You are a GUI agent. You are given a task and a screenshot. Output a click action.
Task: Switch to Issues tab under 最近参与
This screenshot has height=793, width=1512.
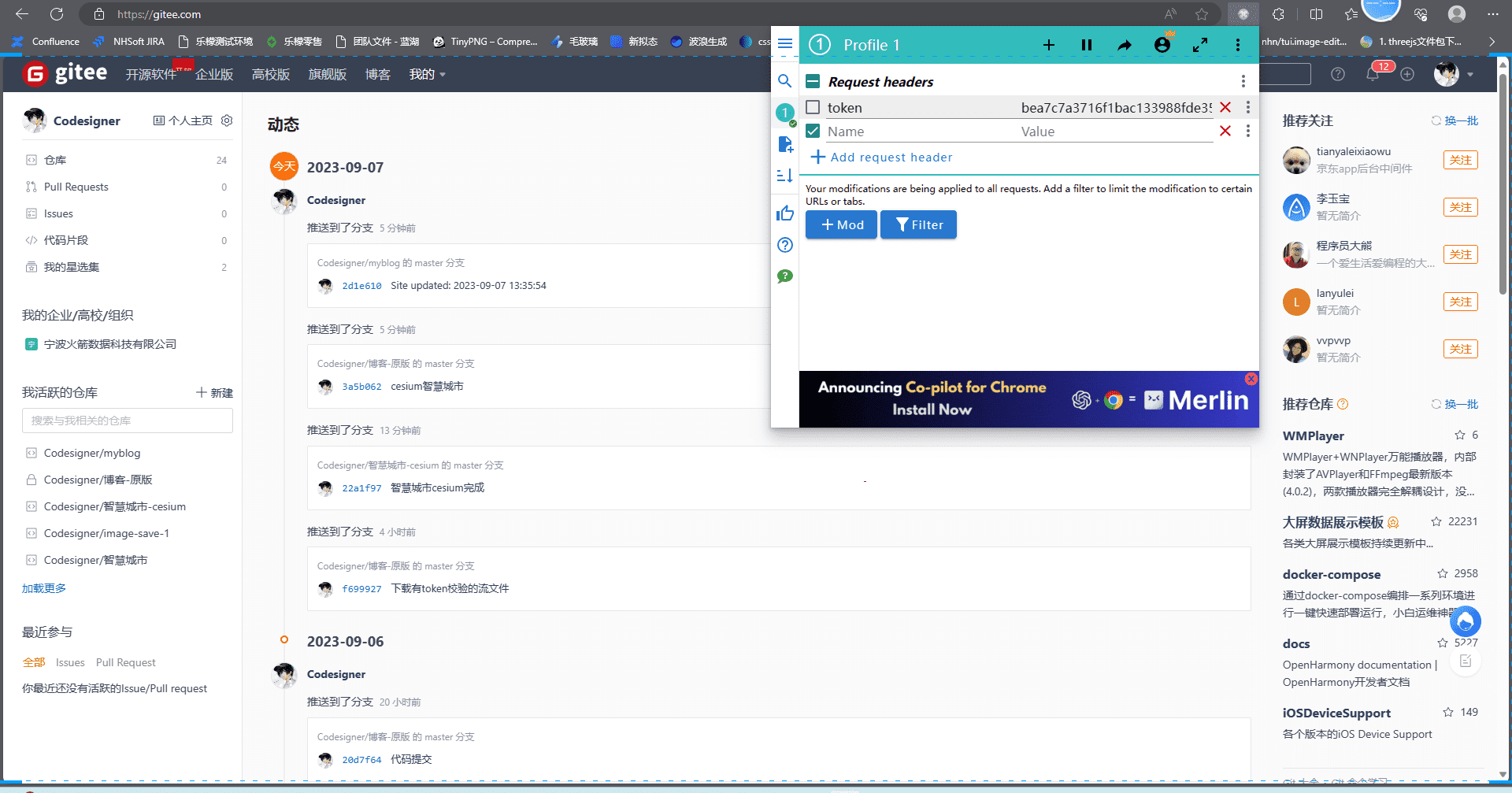pos(70,662)
